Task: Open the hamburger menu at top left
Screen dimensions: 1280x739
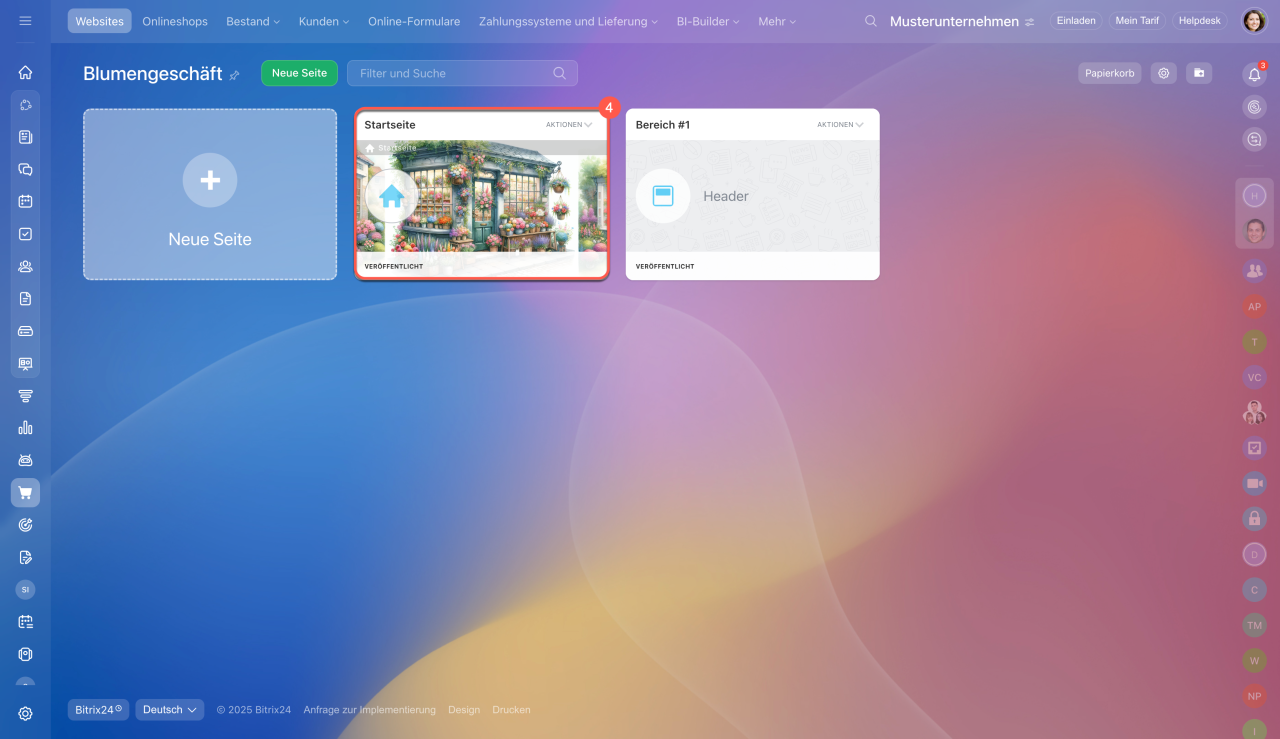Action: coord(25,20)
